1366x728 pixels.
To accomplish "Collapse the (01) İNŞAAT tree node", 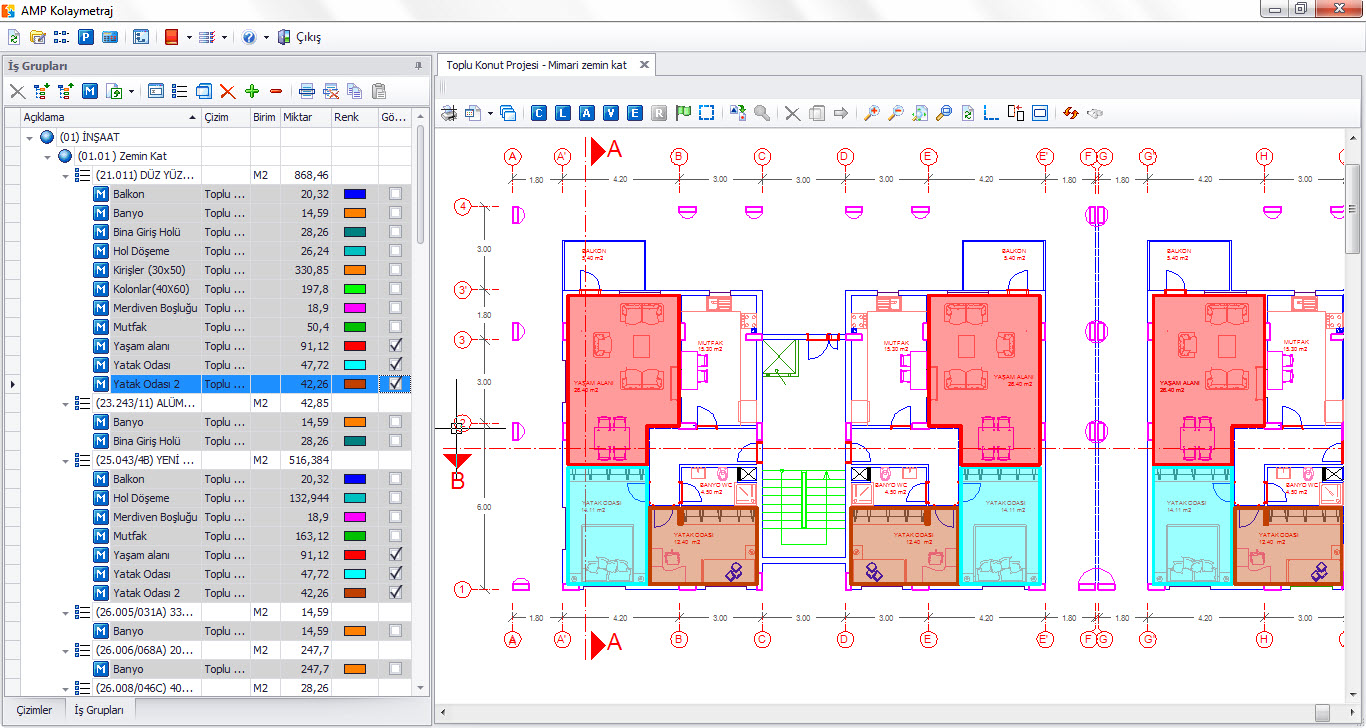I will point(29,137).
